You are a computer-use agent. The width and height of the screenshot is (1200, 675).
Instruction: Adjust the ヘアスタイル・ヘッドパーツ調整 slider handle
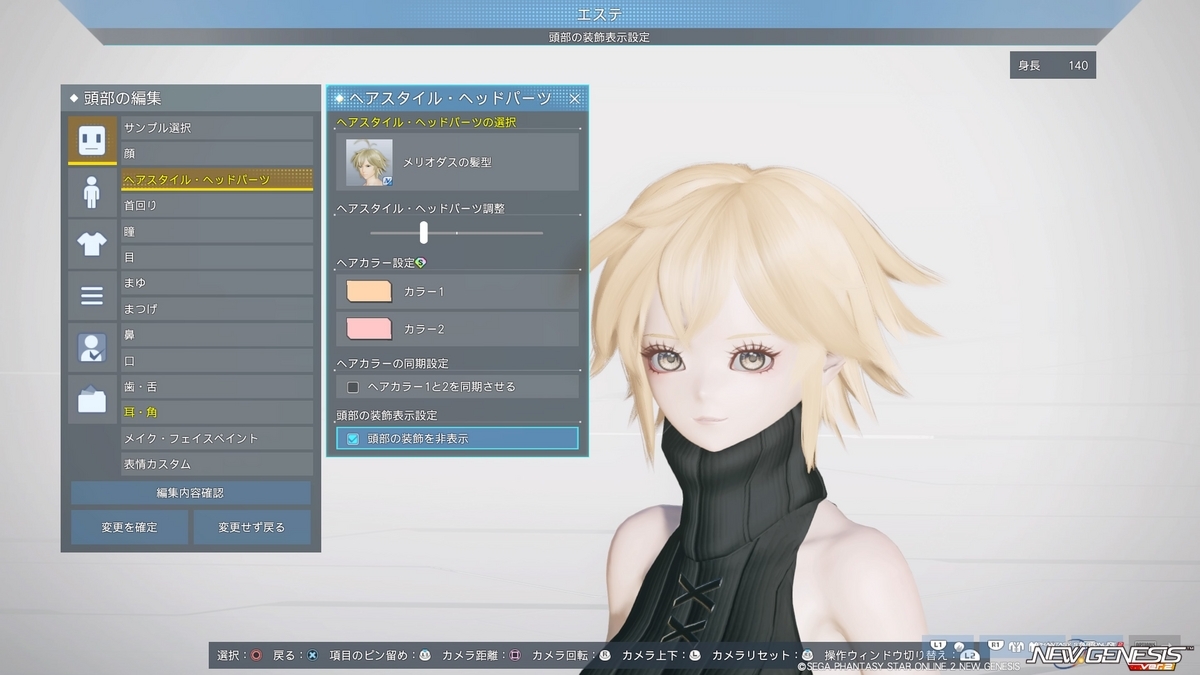(424, 232)
